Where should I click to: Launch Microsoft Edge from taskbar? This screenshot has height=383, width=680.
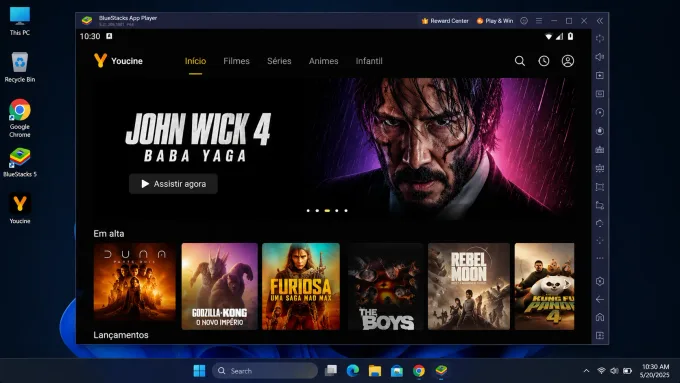tap(353, 371)
